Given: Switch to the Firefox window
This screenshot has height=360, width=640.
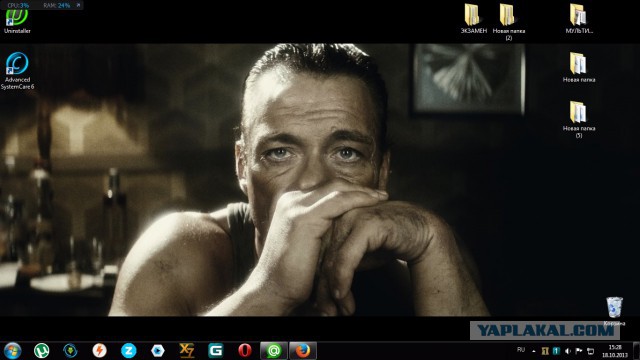Looking at the screenshot, I should click(303, 351).
